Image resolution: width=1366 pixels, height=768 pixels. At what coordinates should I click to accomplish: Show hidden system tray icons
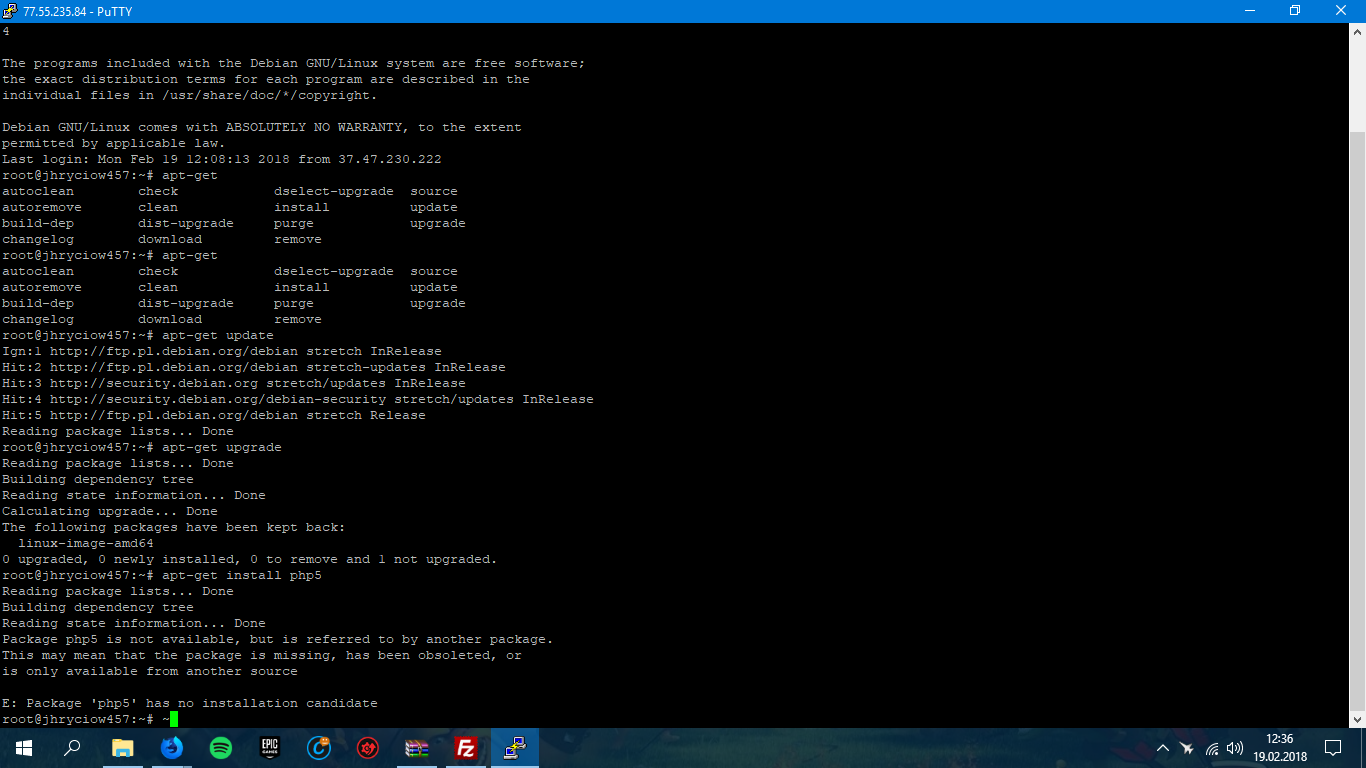coord(1163,748)
